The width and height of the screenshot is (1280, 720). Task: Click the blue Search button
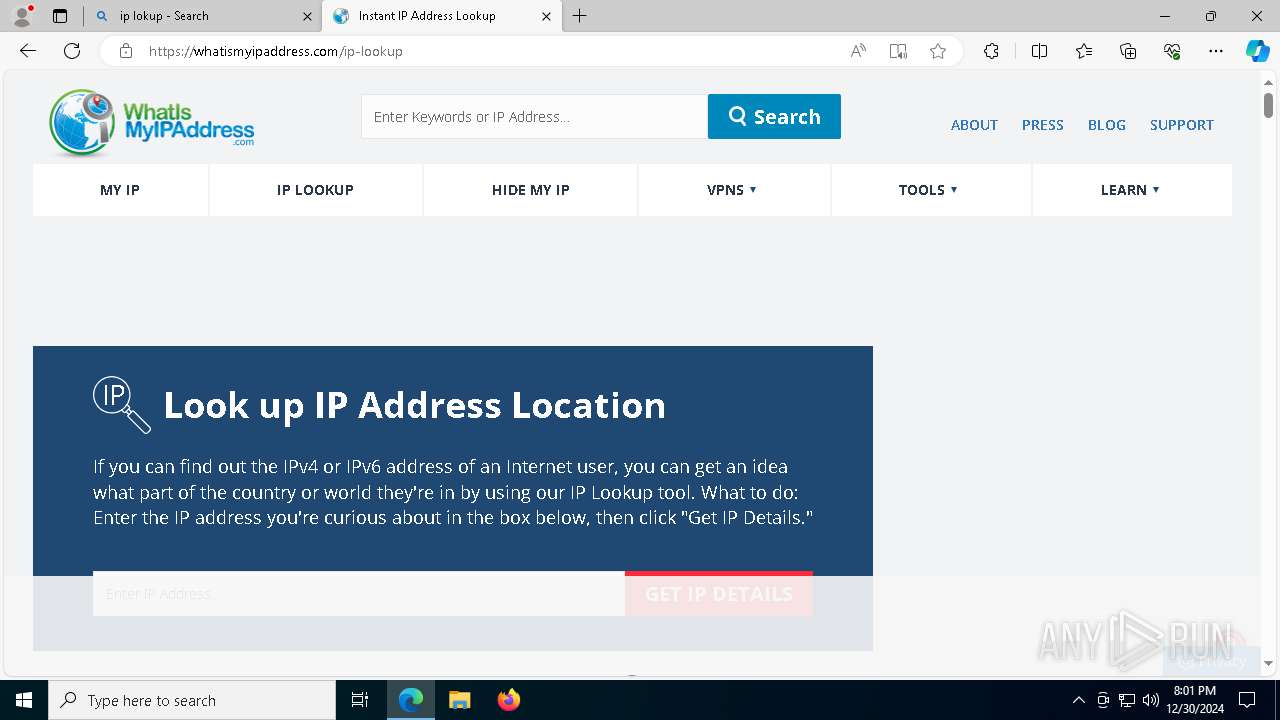coord(774,116)
